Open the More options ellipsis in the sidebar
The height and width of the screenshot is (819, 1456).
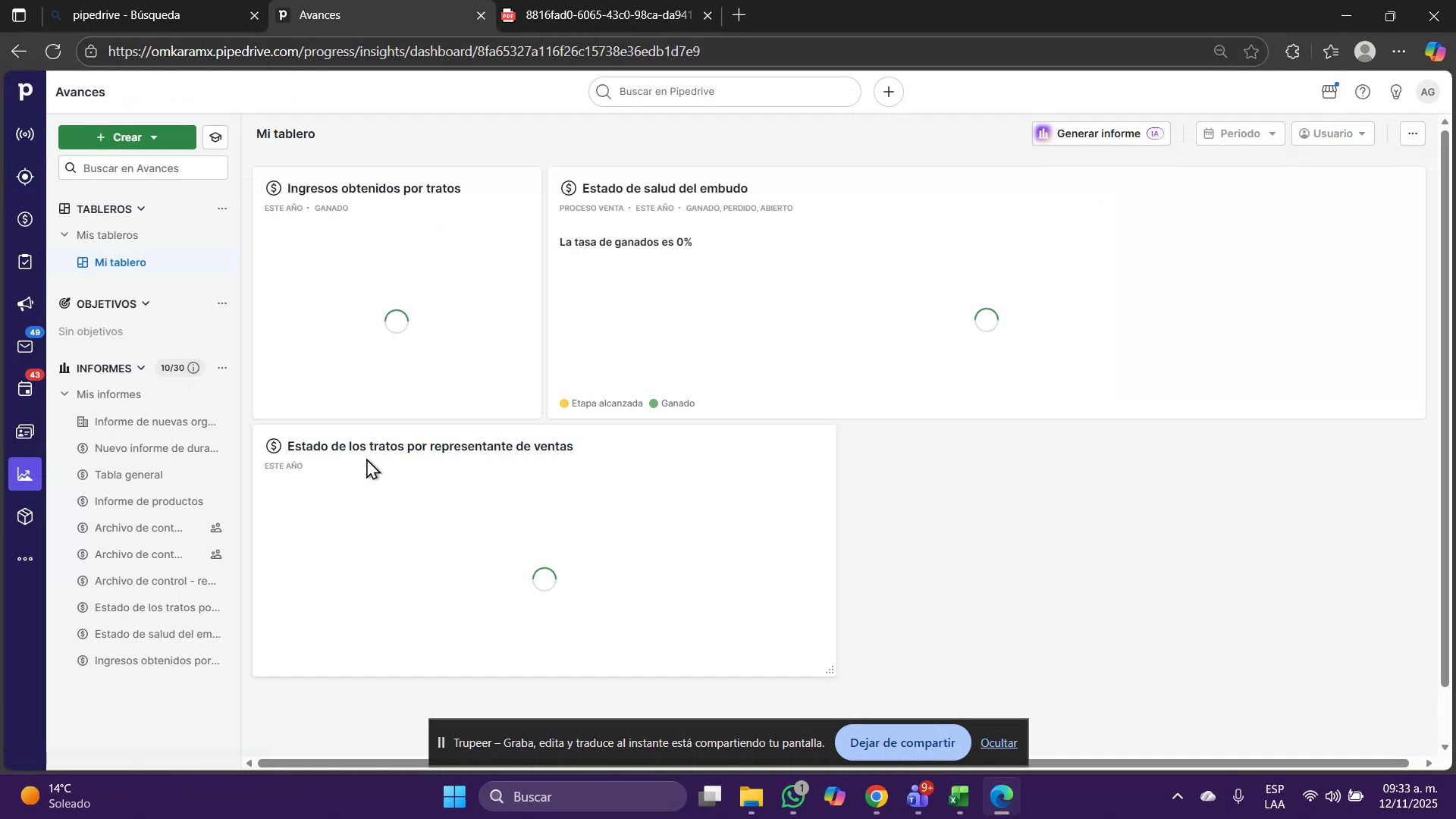(x=25, y=559)
